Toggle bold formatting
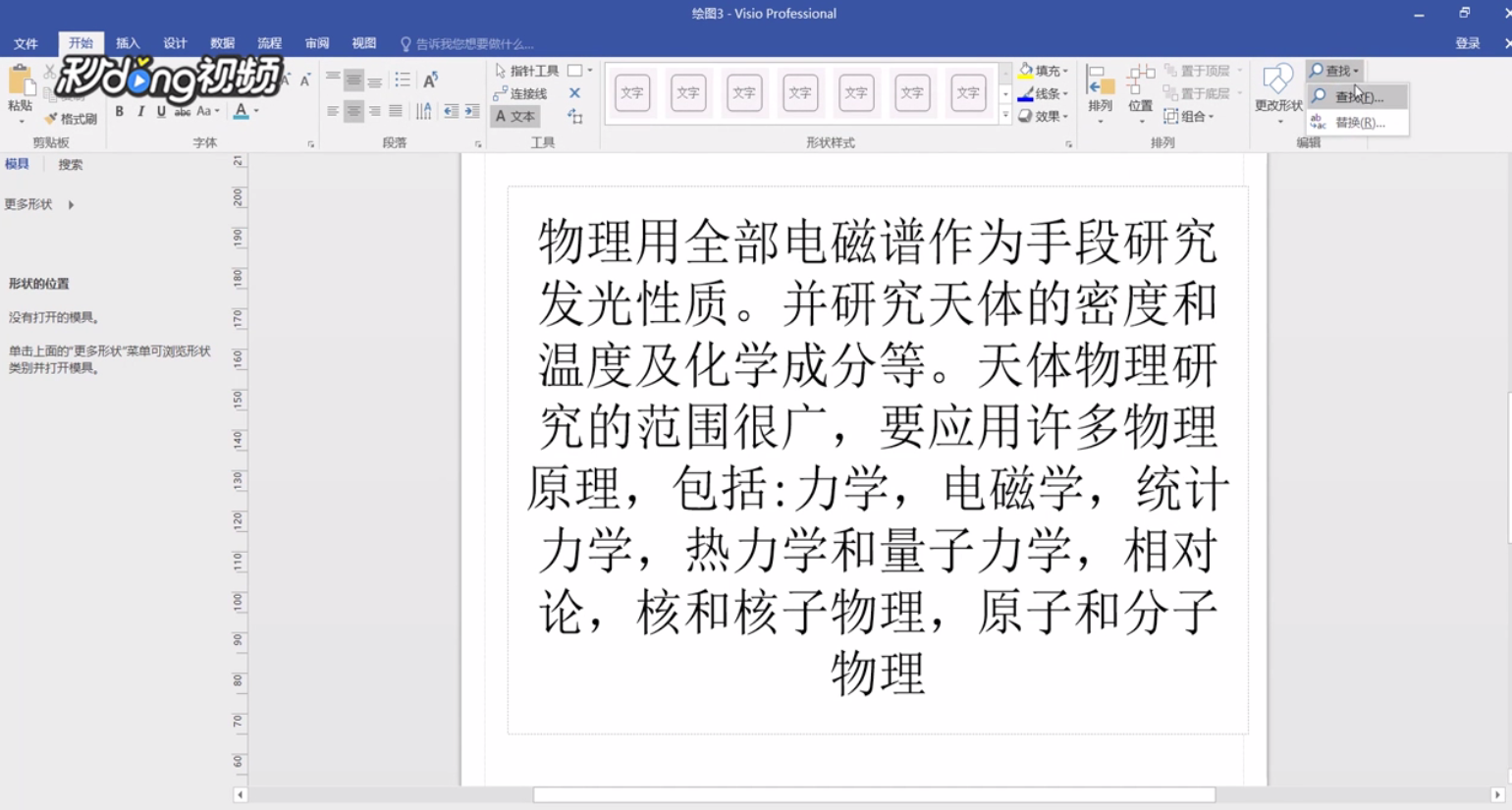The image size is (1512, 810). [119, 112]
